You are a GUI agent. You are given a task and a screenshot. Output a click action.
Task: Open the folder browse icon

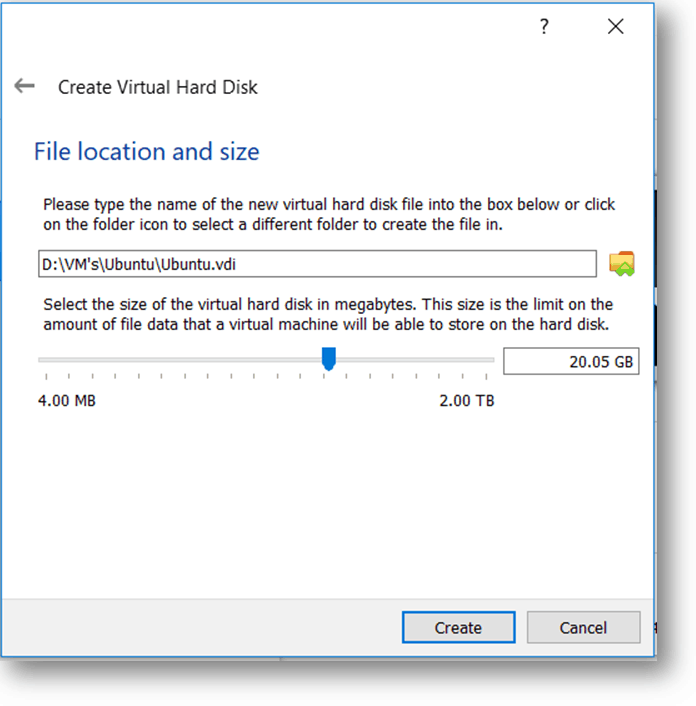pyautogui.click(x=622, y=264)
